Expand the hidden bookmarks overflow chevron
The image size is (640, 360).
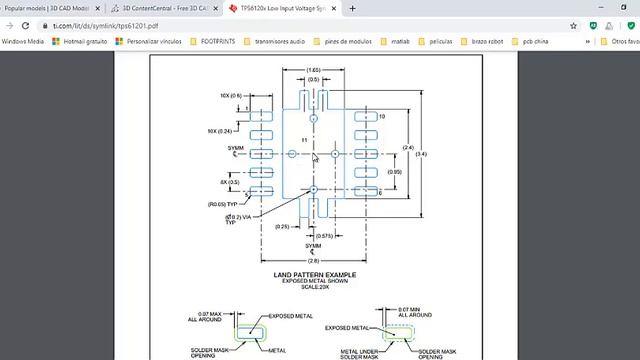587,41
